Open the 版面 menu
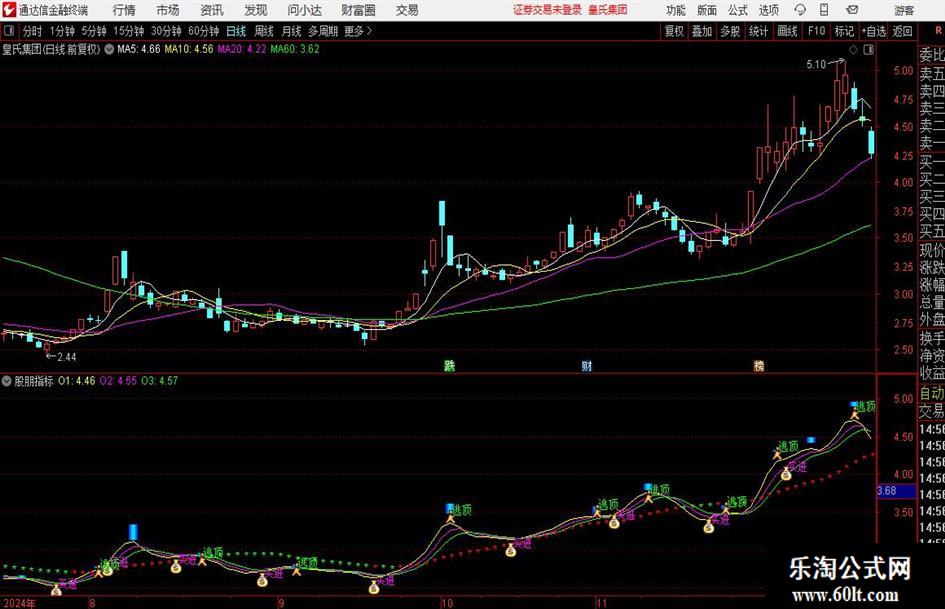This screenshot has height=609, width=945. click(x=706, y=10)
